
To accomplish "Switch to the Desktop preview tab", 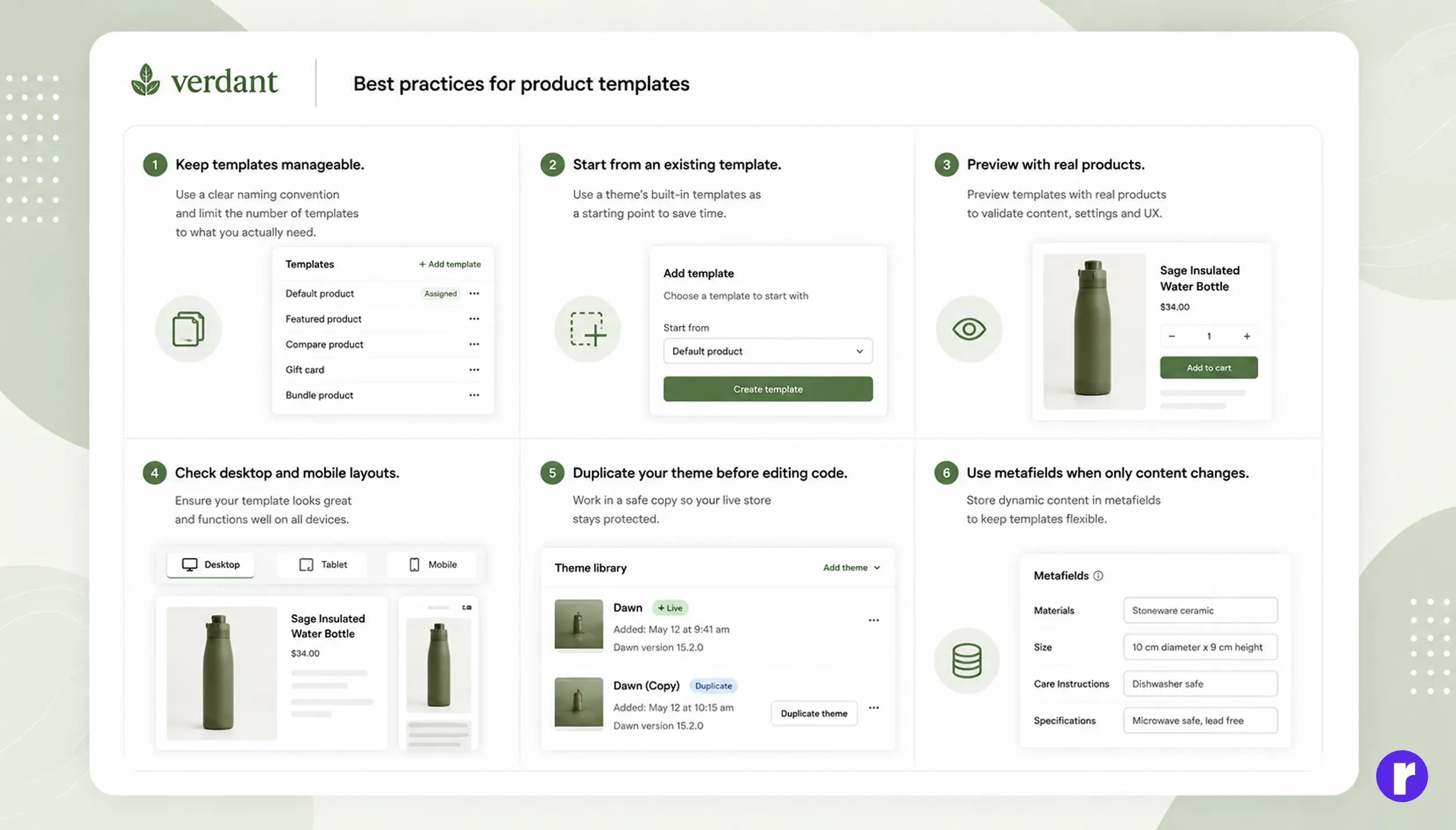I will pyautogui.click(x=210, y=565).
